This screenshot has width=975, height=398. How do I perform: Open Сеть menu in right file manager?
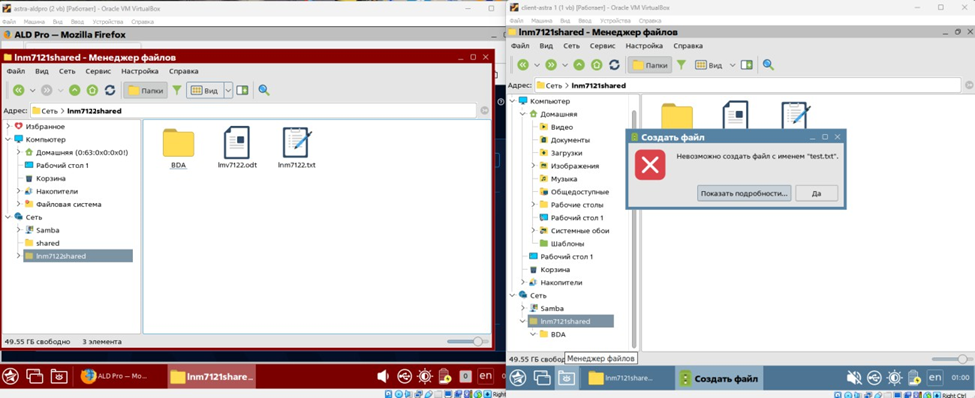571,46
